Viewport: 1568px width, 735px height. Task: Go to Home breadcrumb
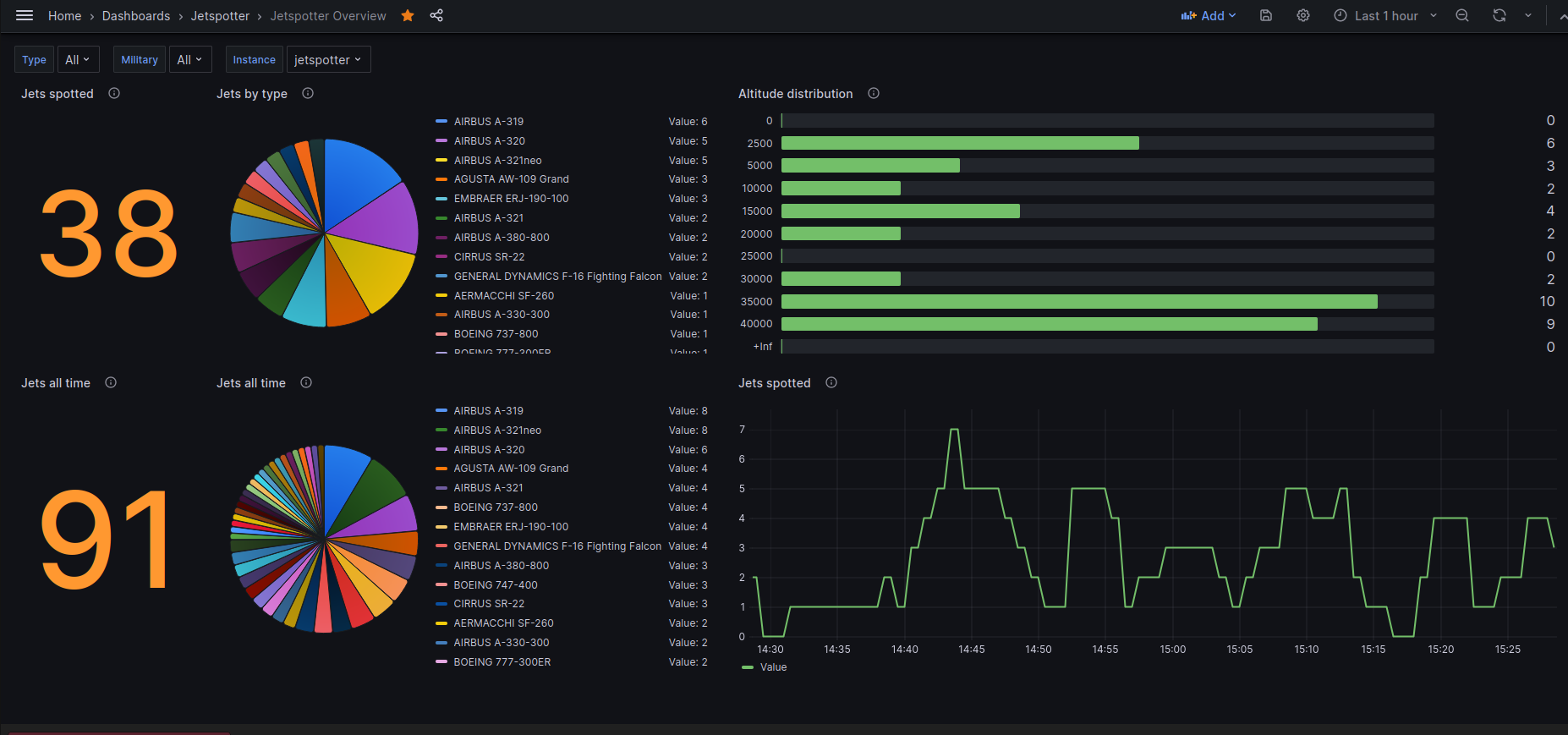pos(65,16)
